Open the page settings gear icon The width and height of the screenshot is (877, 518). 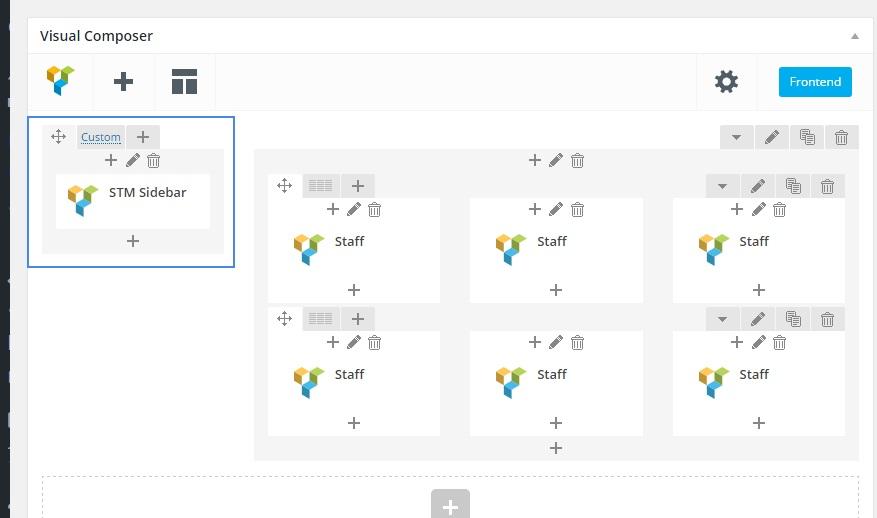click(x=726, y=81)
